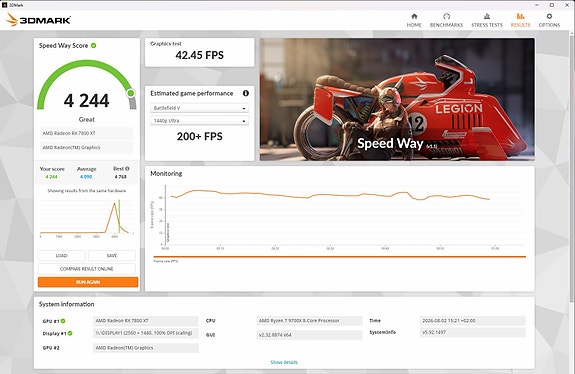The width and height of the screenshot is (575, 374).
Task: Click the green check next to Display #1
Action: 70,333
